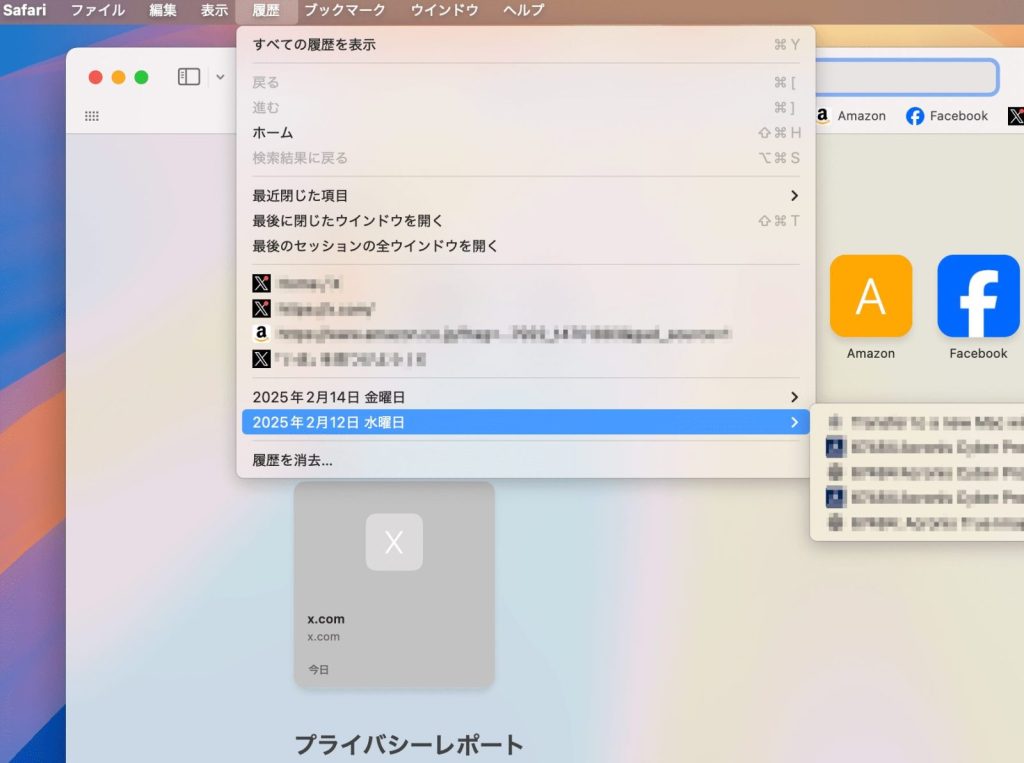Toggle the Safari sidebar button
The height and width of the screenshot is (763, 1024).
tap(189, 77)
